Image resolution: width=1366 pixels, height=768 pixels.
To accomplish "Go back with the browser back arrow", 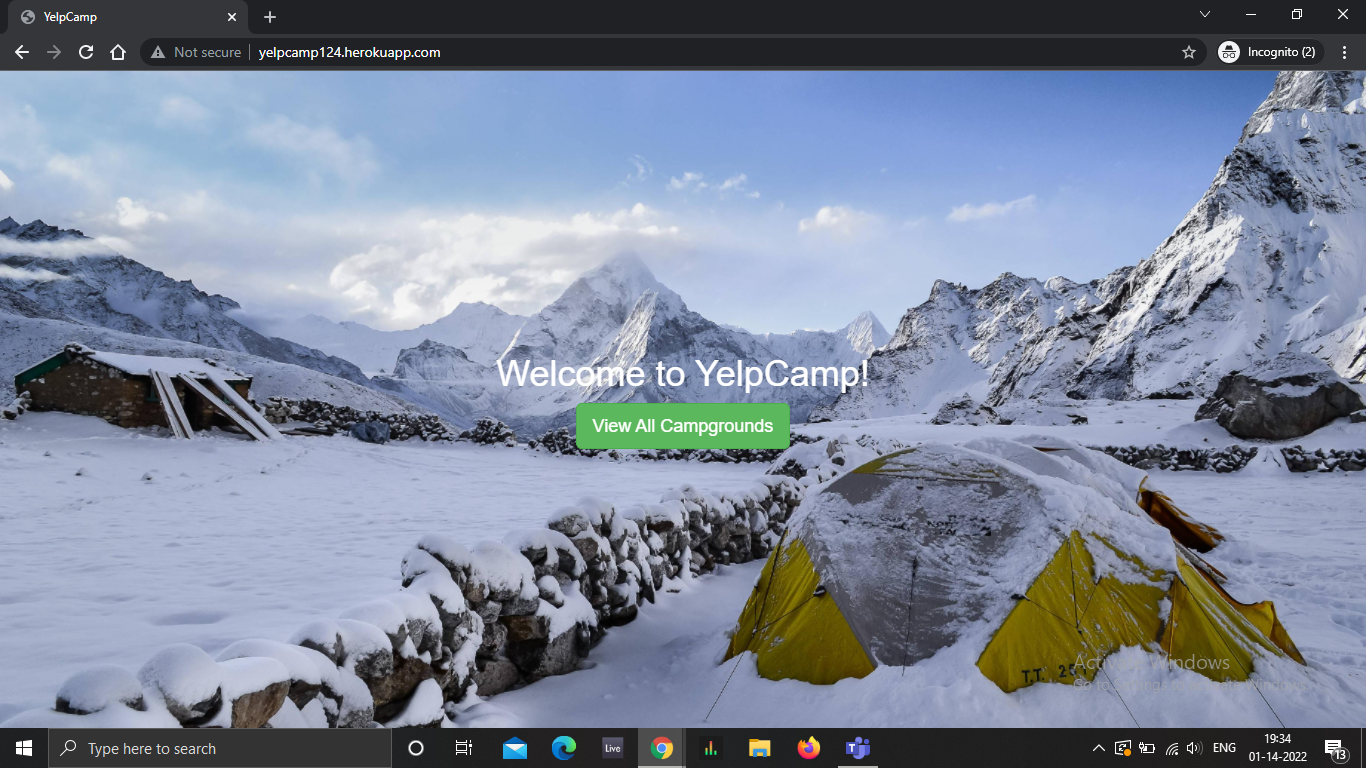I will pos(22,52).
